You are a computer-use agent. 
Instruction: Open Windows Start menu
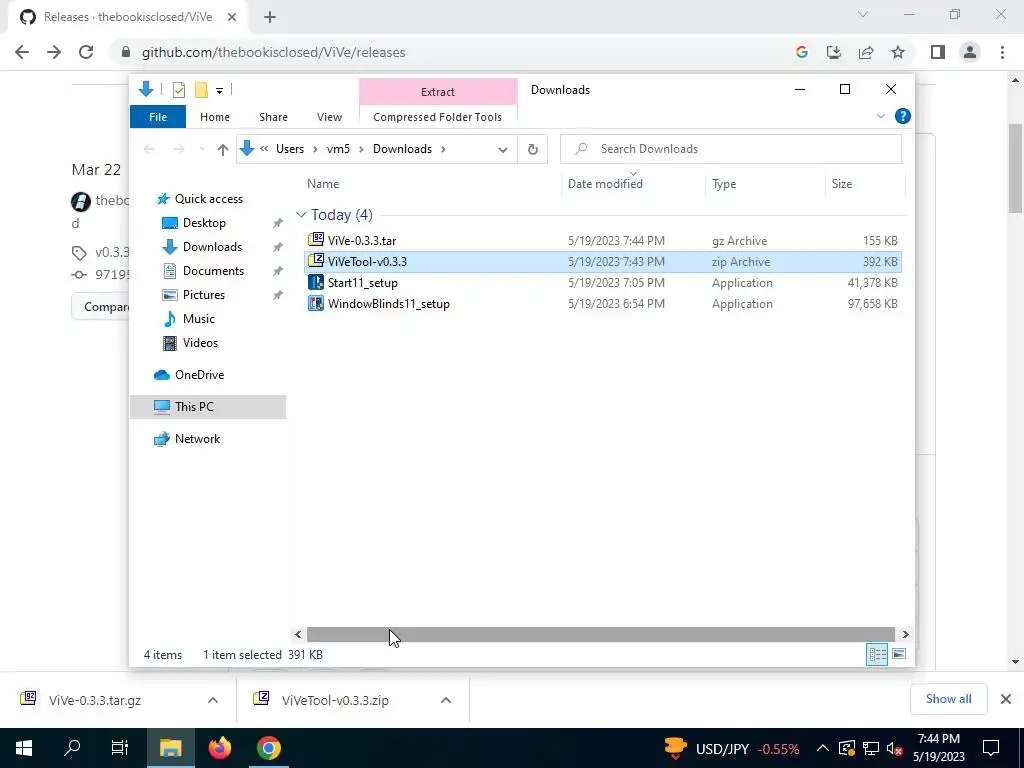point(24,748)
